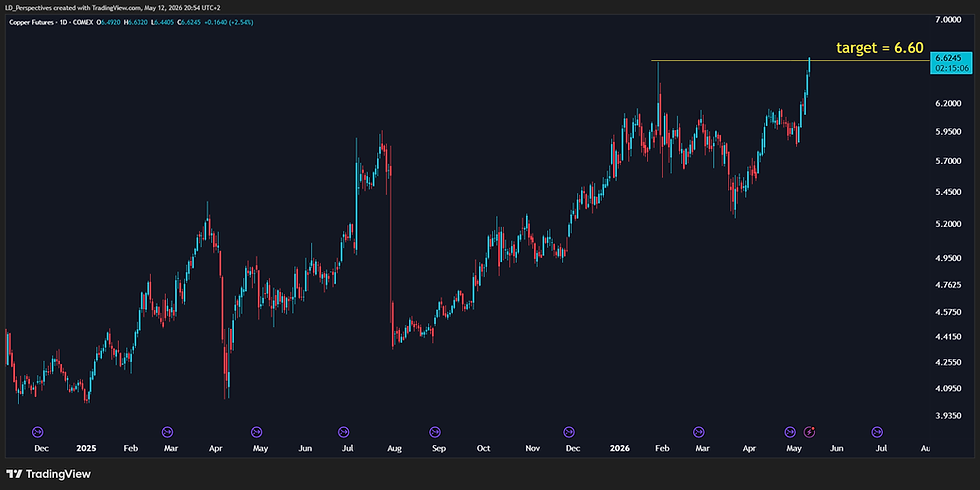Screen dimensions: 980x490
Task: Open the rollover event icon above Mar 2025
Action: click(167, 432)
